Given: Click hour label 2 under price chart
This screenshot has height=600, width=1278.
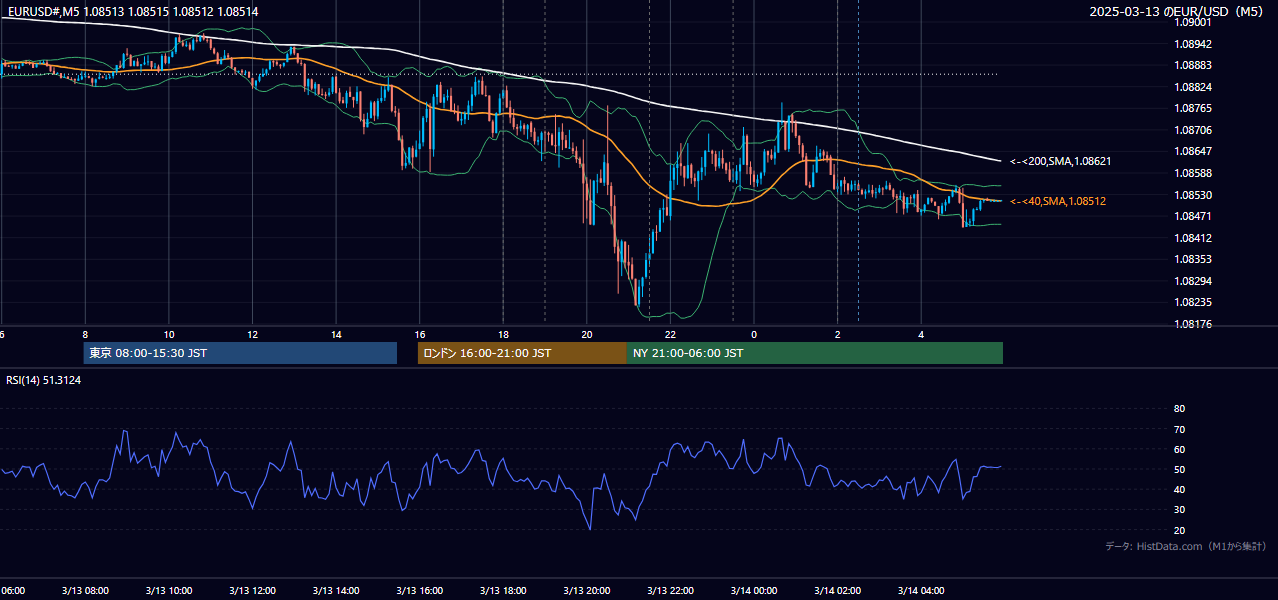Looking at the screenshot, I should (x=838, y=334).
